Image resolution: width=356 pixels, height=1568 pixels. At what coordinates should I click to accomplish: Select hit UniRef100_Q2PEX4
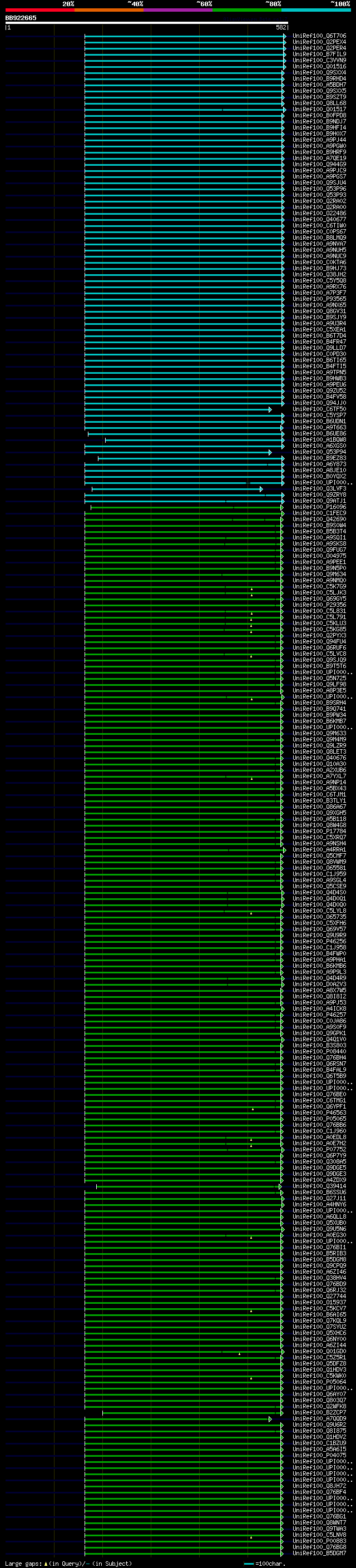(x=319, y=42)
